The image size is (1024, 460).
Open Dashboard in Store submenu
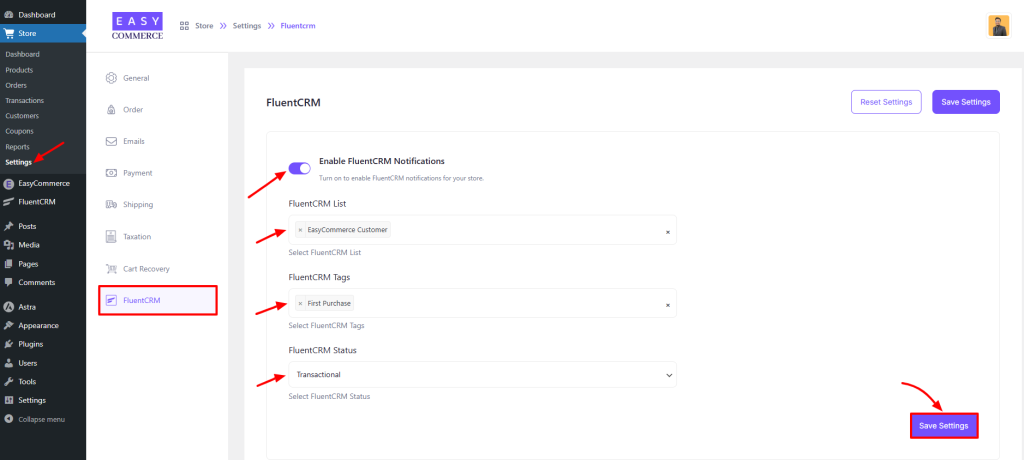tap(23, 54)
